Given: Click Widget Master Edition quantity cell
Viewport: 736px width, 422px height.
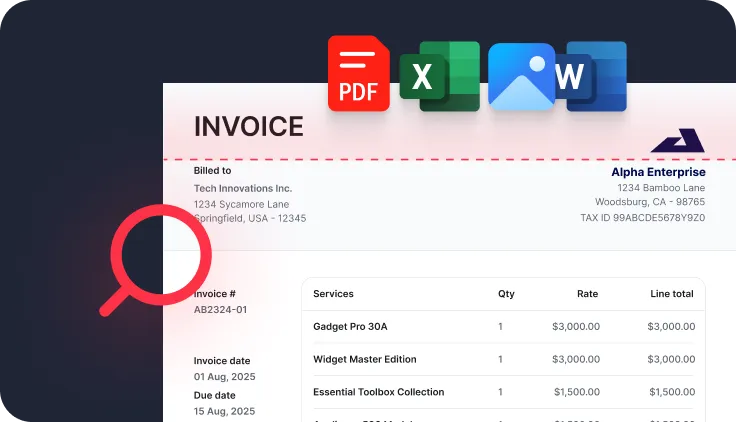Looking at the screenshot, I should [500, 360].
